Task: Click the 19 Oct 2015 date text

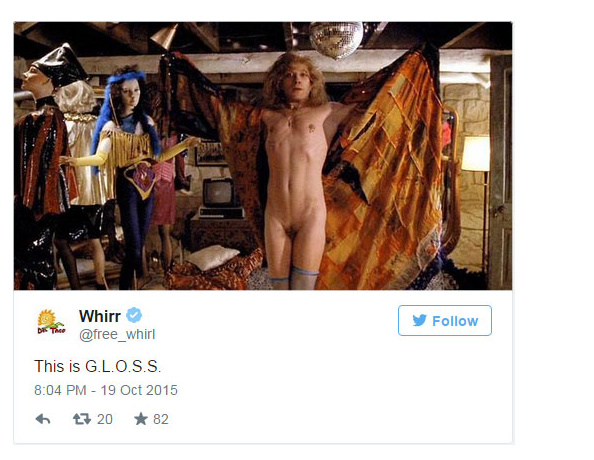Action: tap(139, 390)
